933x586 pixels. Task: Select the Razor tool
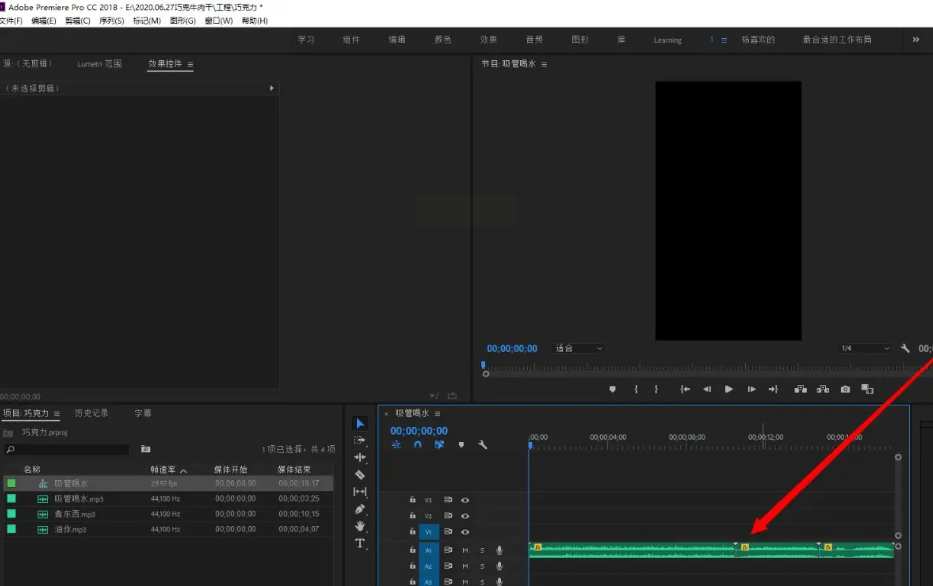[x=360, y=475]
